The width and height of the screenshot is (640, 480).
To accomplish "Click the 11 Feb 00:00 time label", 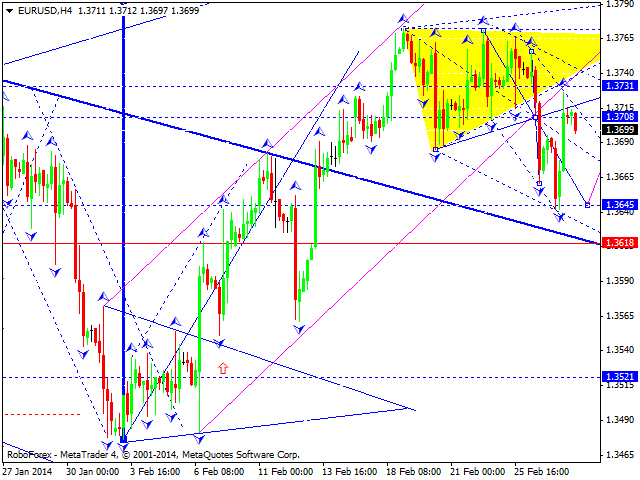I will 286,471.
